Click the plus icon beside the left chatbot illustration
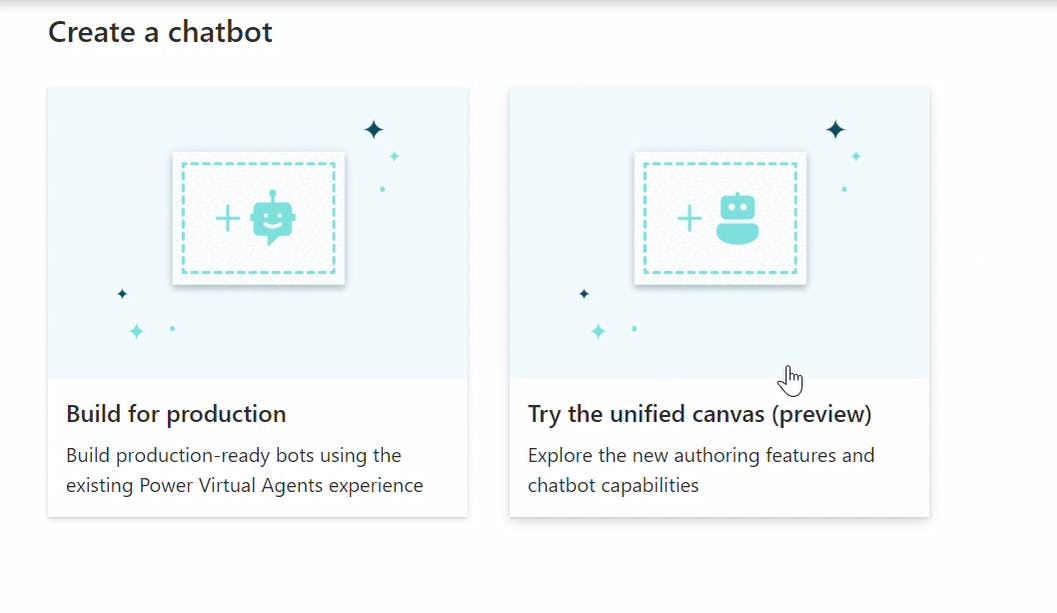This screenshot has width=1057, height=613. coord(228,217)
